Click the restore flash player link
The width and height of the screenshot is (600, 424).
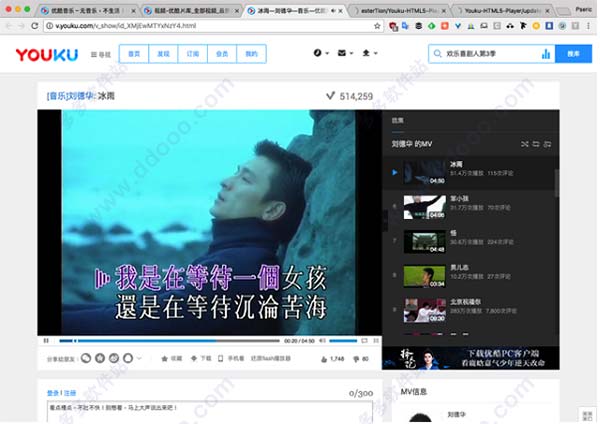(271, 359)
